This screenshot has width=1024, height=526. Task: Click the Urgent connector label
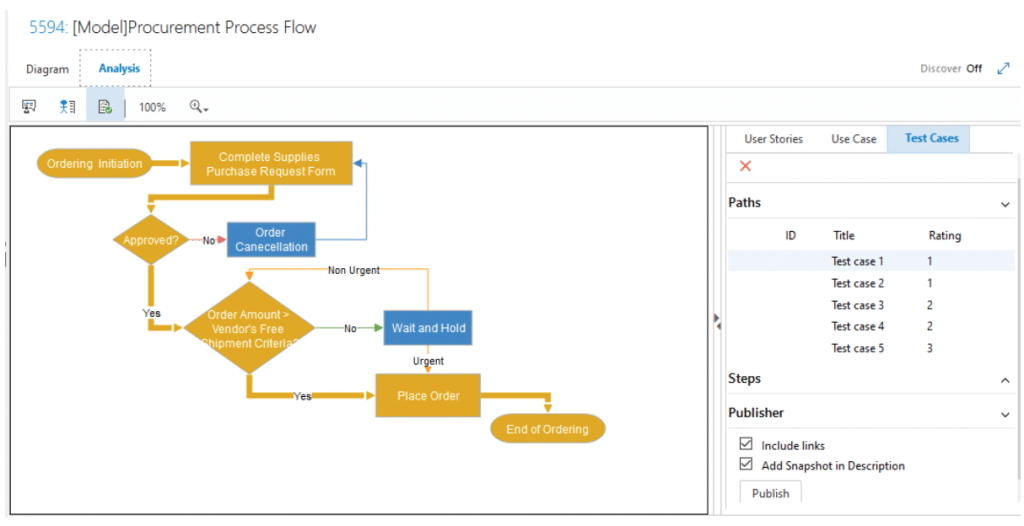tap(428, 361)
